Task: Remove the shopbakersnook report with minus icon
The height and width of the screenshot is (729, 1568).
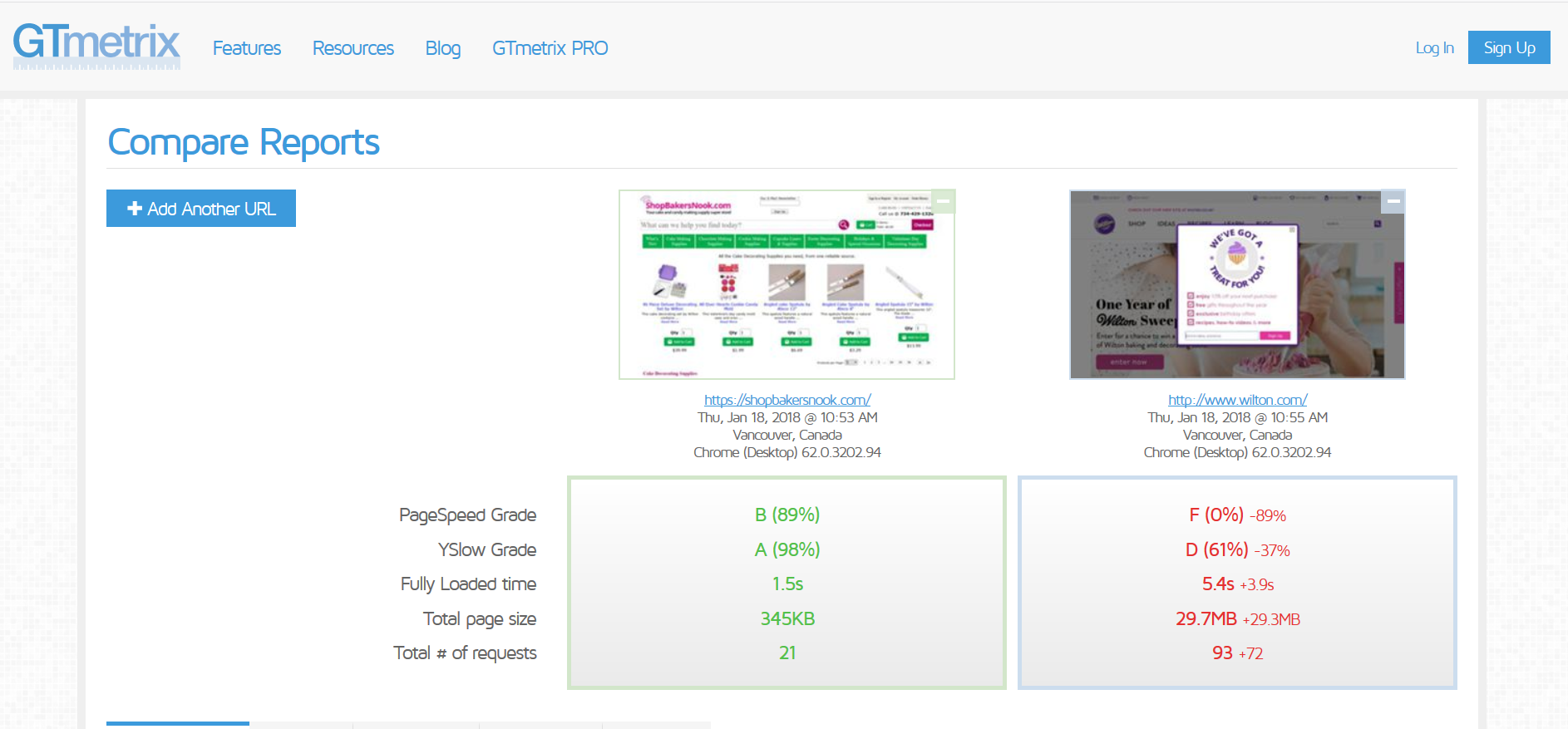Action: coord(944,201)
